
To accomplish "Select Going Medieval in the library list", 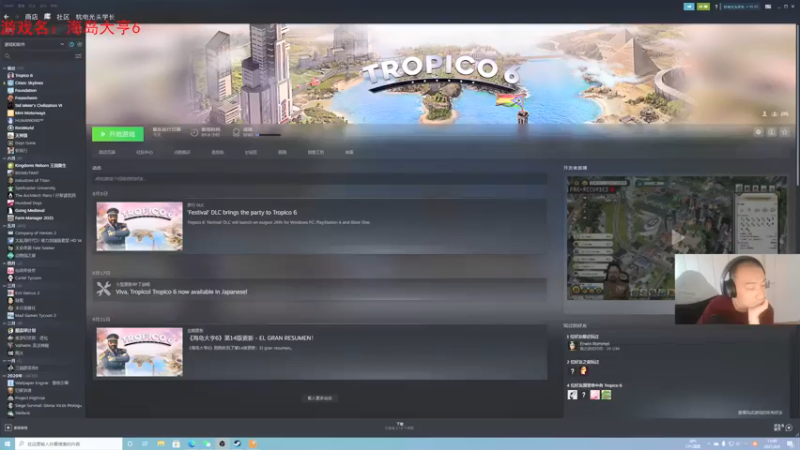I will tap(30, 210).
